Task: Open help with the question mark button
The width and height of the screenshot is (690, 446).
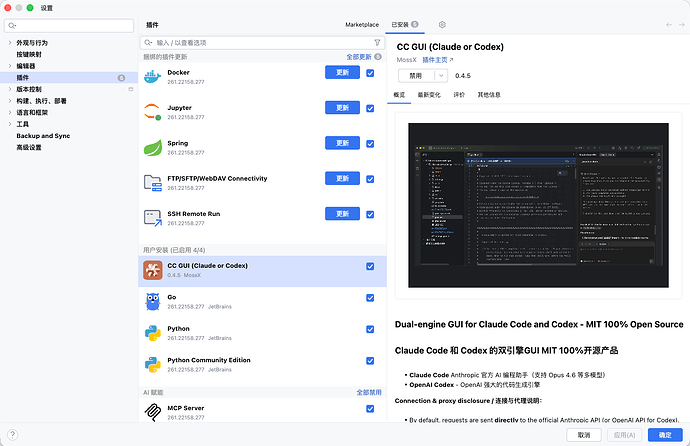Action: point(13,435)
